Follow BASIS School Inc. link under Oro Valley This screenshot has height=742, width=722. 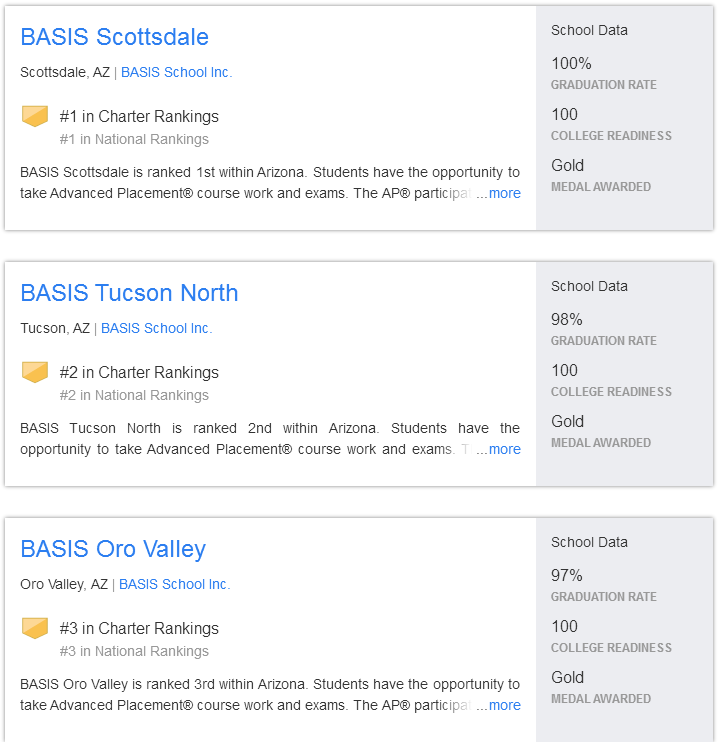(x=175, y=584)
